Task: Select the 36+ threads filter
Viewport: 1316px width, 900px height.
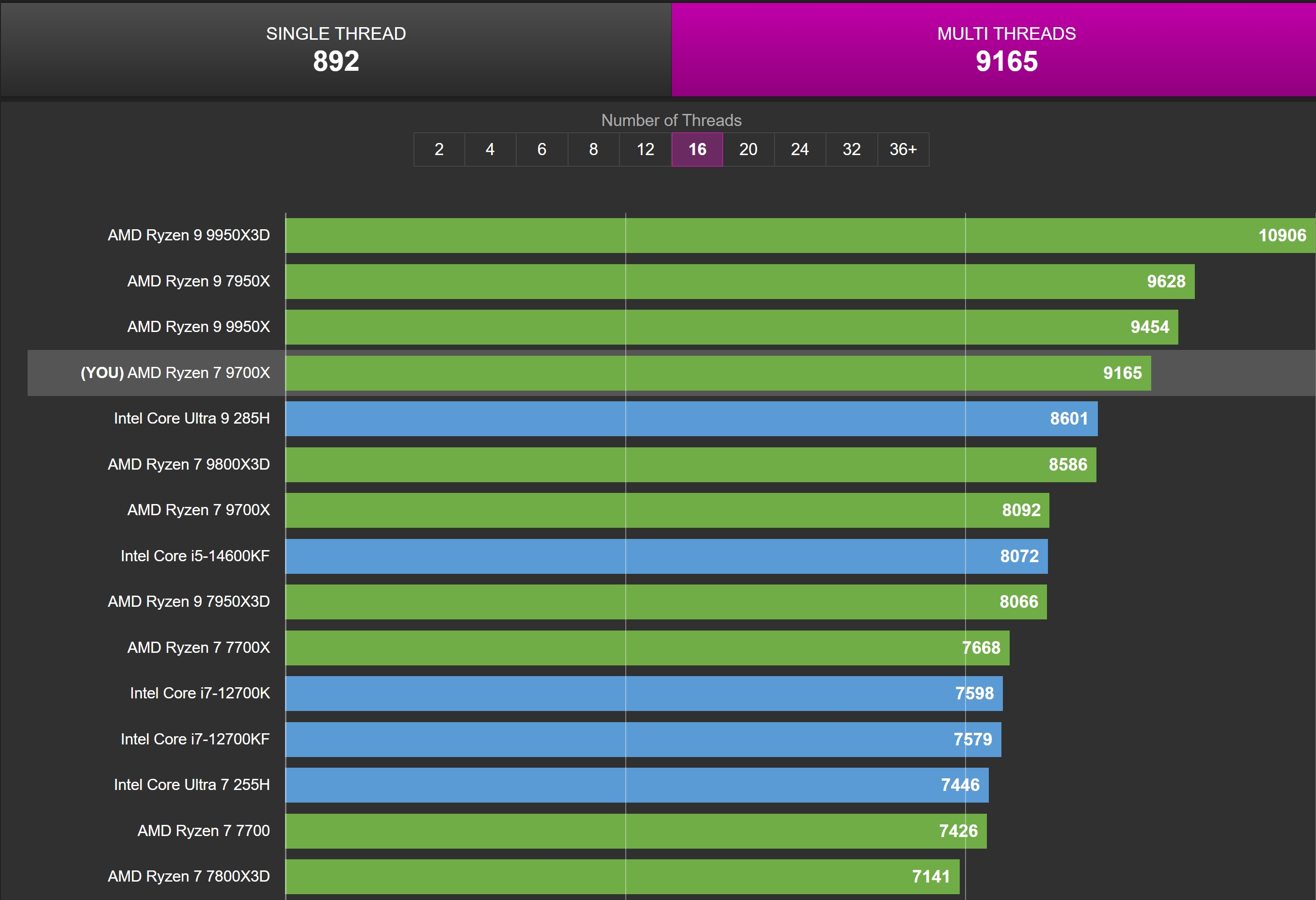Action: tap(903, 149)
